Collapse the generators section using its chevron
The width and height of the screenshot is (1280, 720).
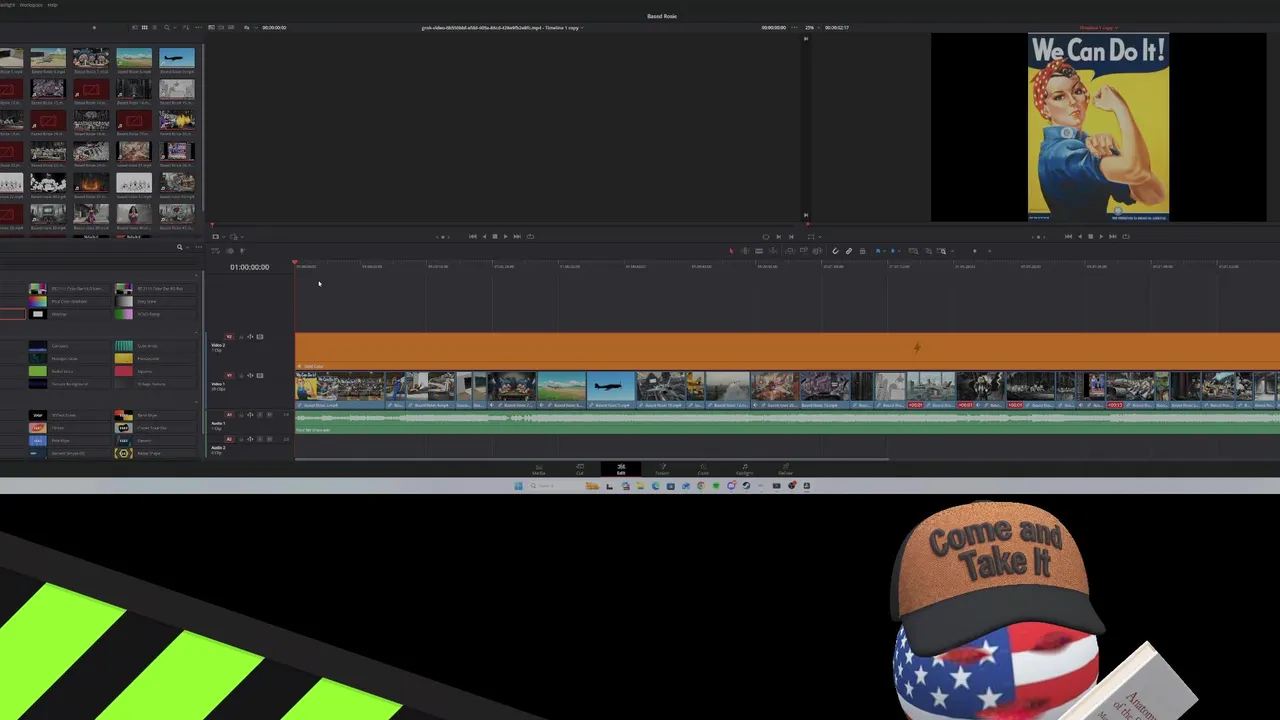click(x=197, y=276)
